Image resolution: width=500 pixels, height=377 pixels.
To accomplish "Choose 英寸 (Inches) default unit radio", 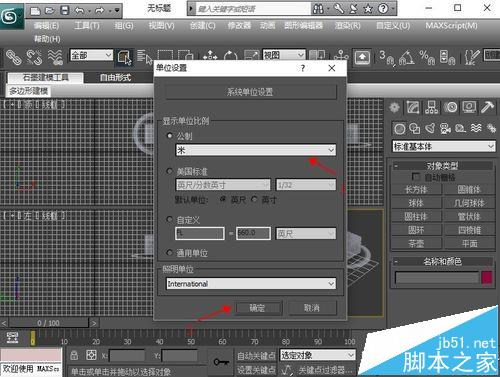I will click(255, 200).
